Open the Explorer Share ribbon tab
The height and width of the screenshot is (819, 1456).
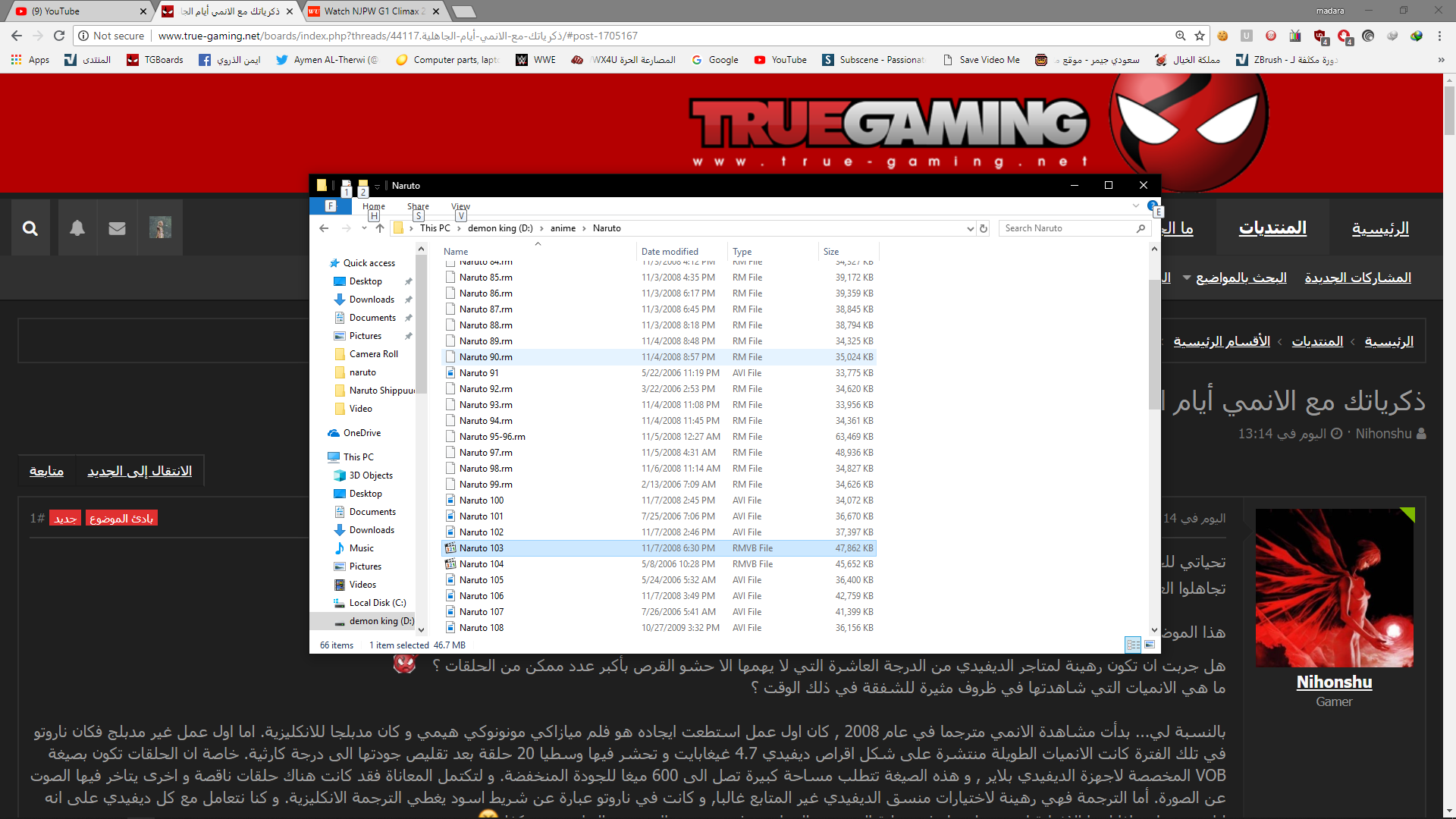pos(418,206)
